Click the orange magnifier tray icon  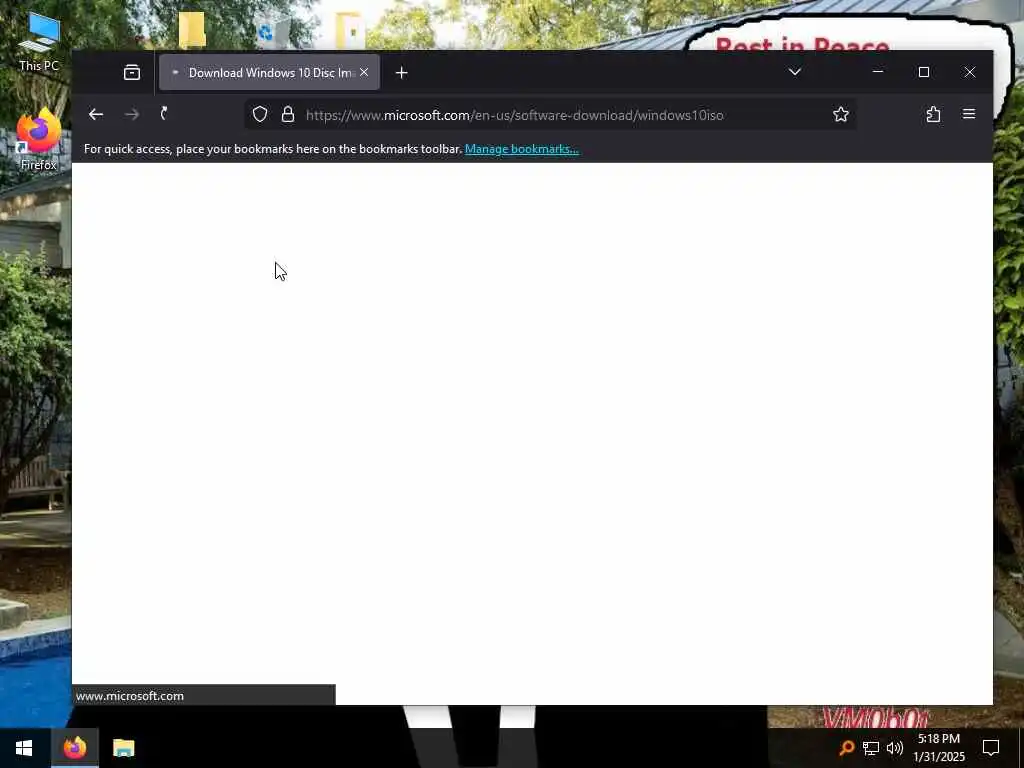click(846, 747)
